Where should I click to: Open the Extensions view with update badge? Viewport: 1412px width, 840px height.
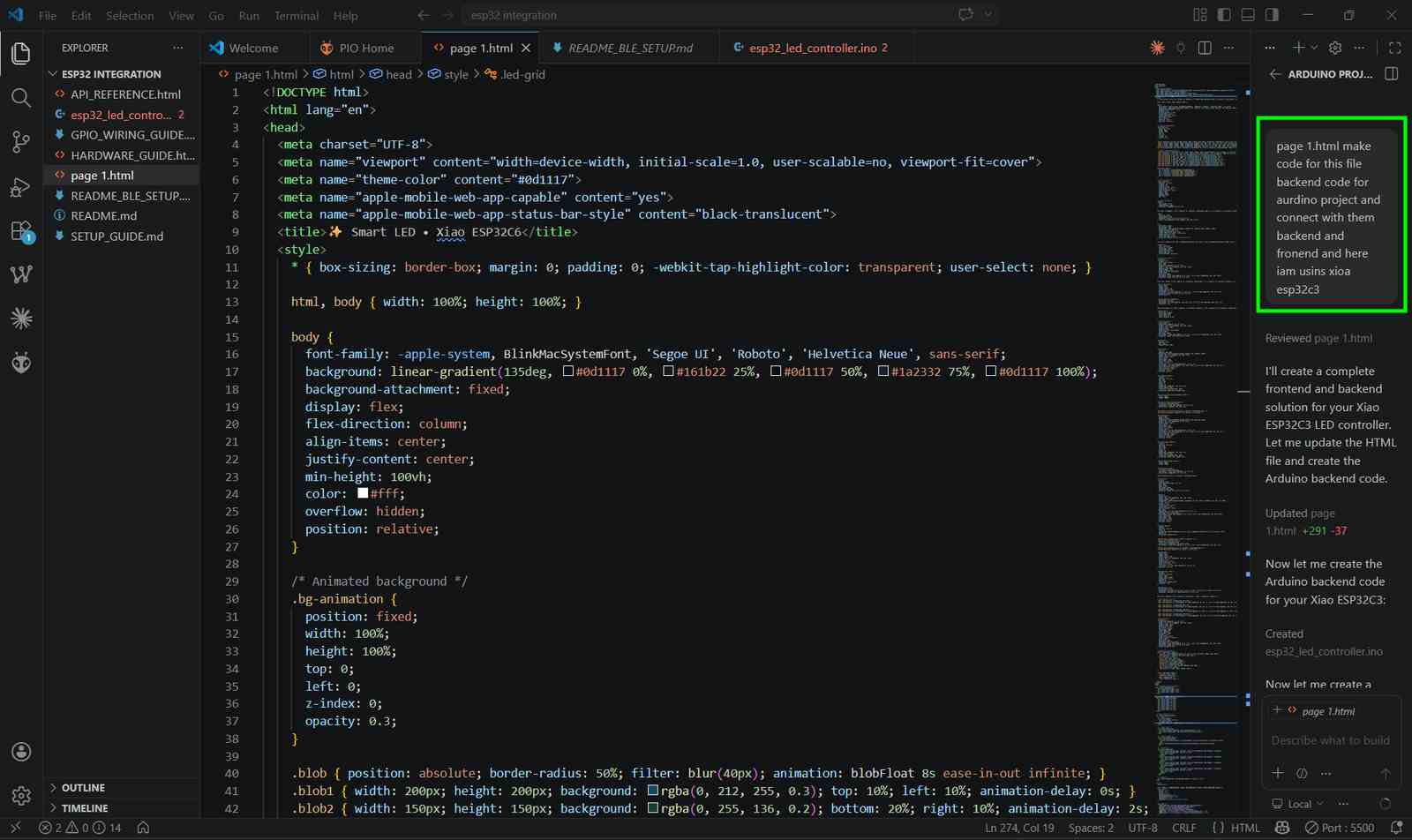21,232
